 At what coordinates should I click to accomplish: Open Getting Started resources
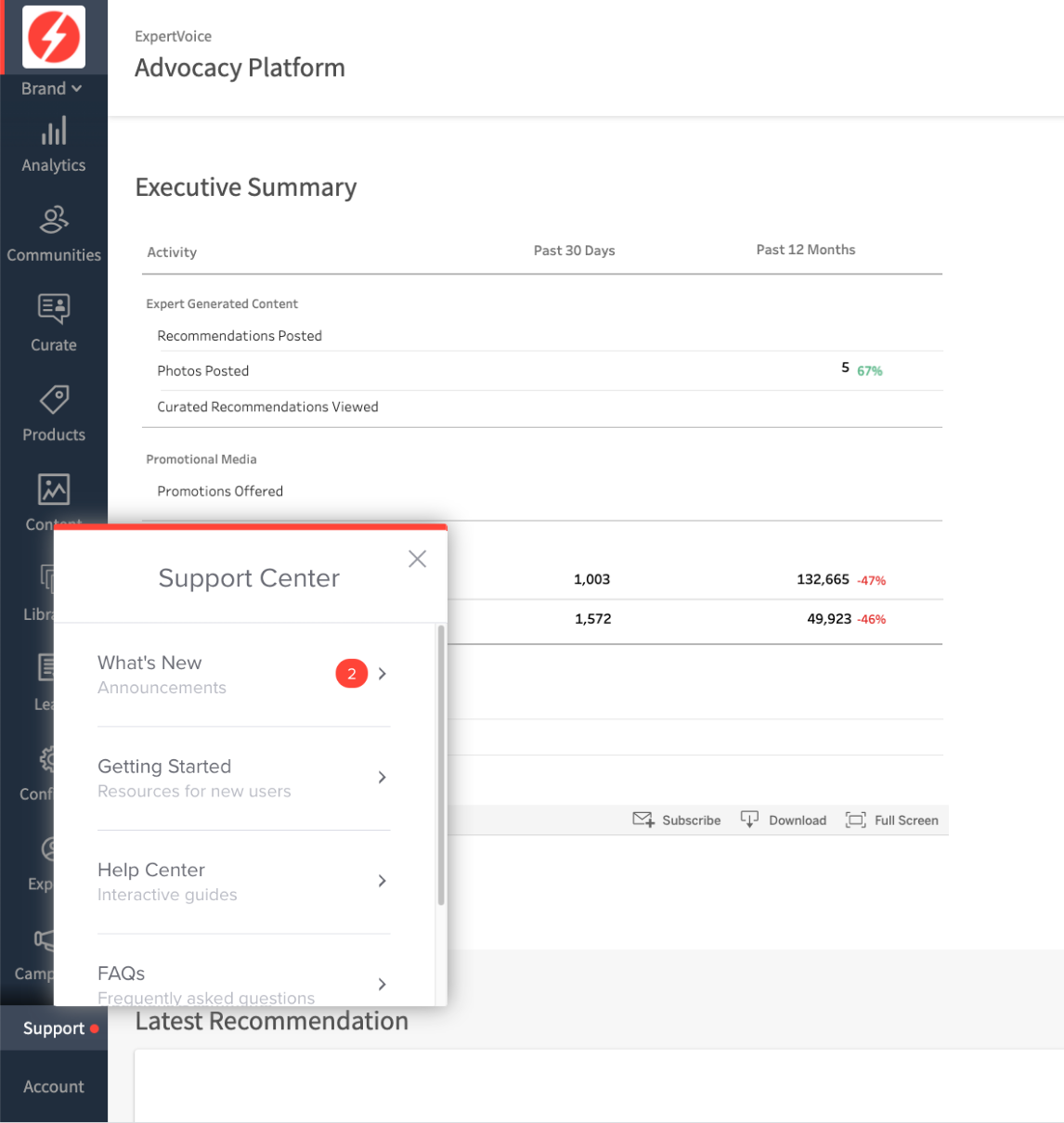[x=244, y=778]
